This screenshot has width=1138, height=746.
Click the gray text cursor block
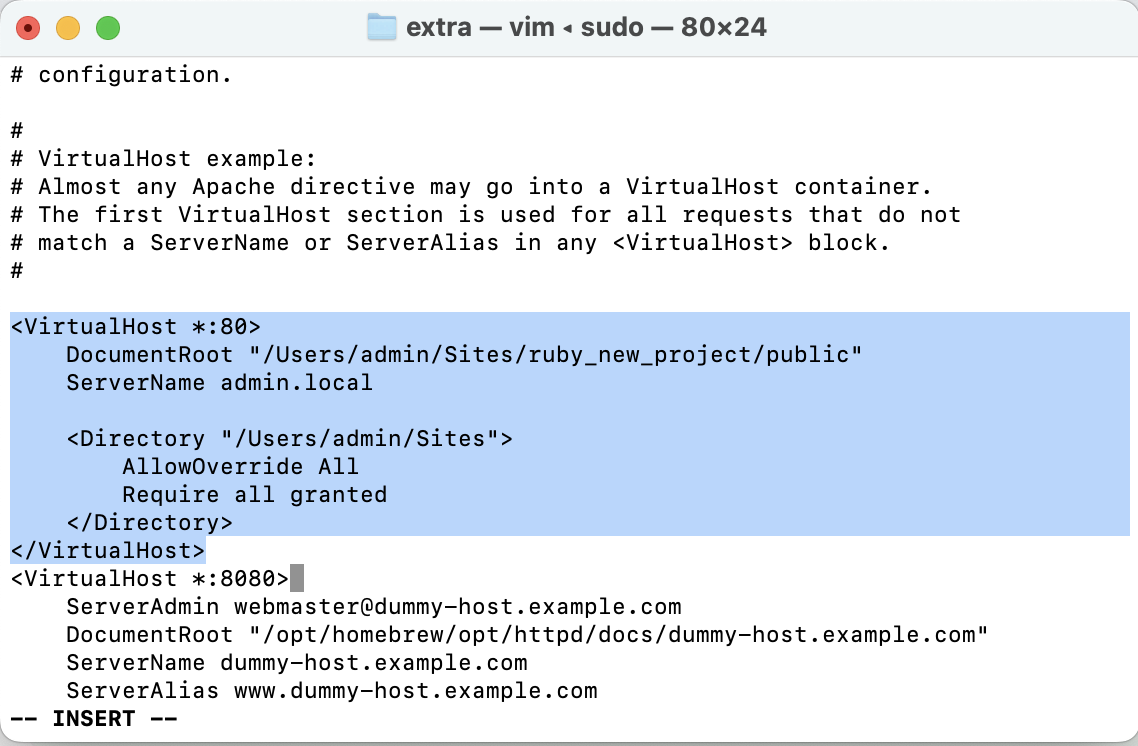pyautogui.click(x=296, y=579)
